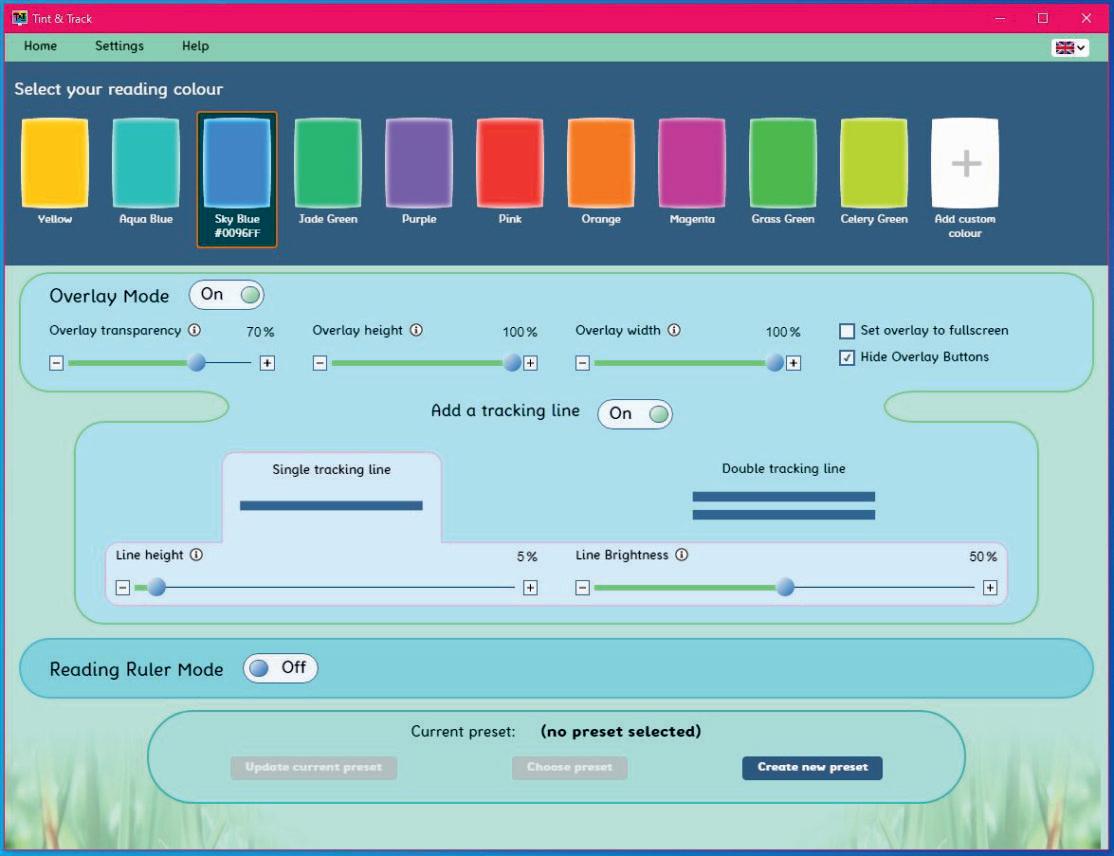Toggle the tracking line switch
Screen dimensions: 1114x856
pyautogui.click(x=635, y=413)
